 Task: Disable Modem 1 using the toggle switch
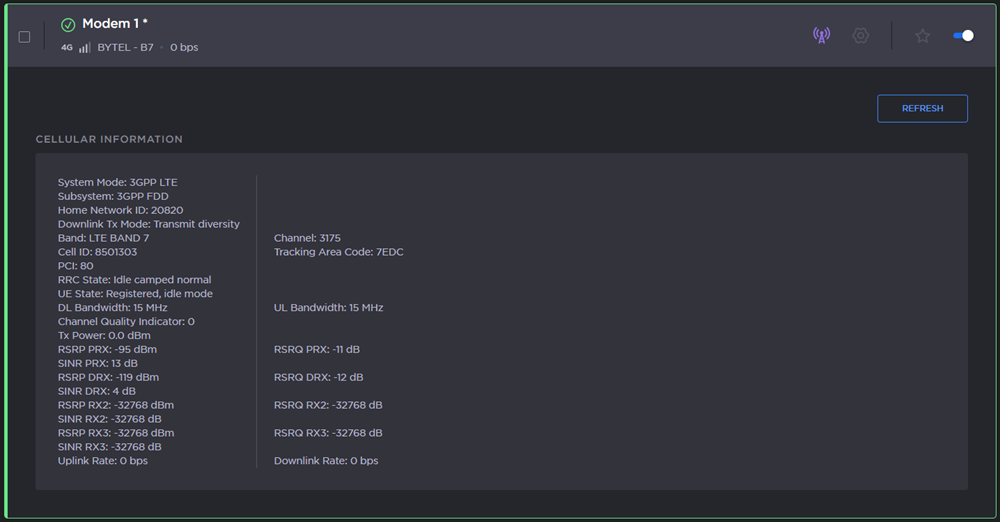[963, 36]
